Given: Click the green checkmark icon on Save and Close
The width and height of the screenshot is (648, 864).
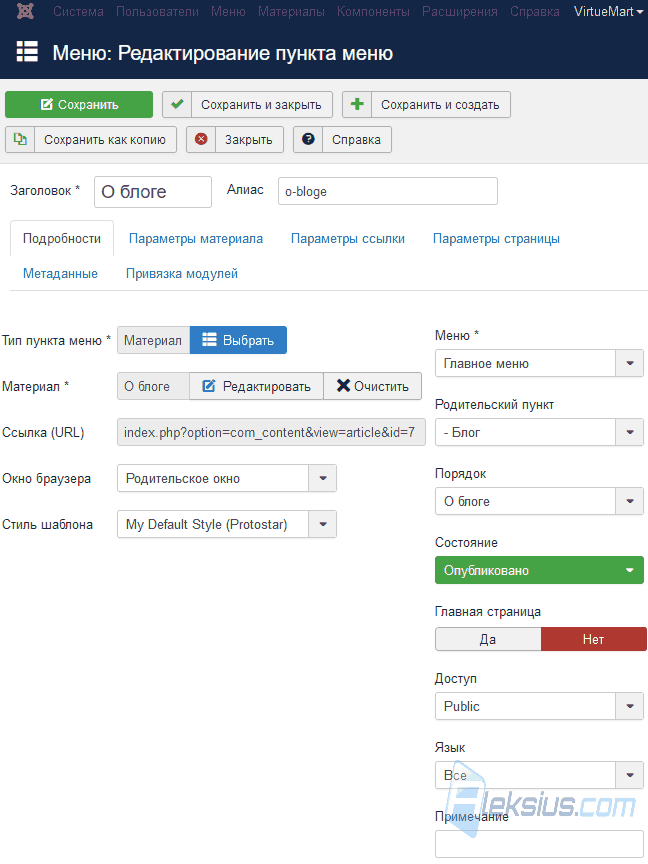Looking at the screenshot, I should (x=177, y=104).
